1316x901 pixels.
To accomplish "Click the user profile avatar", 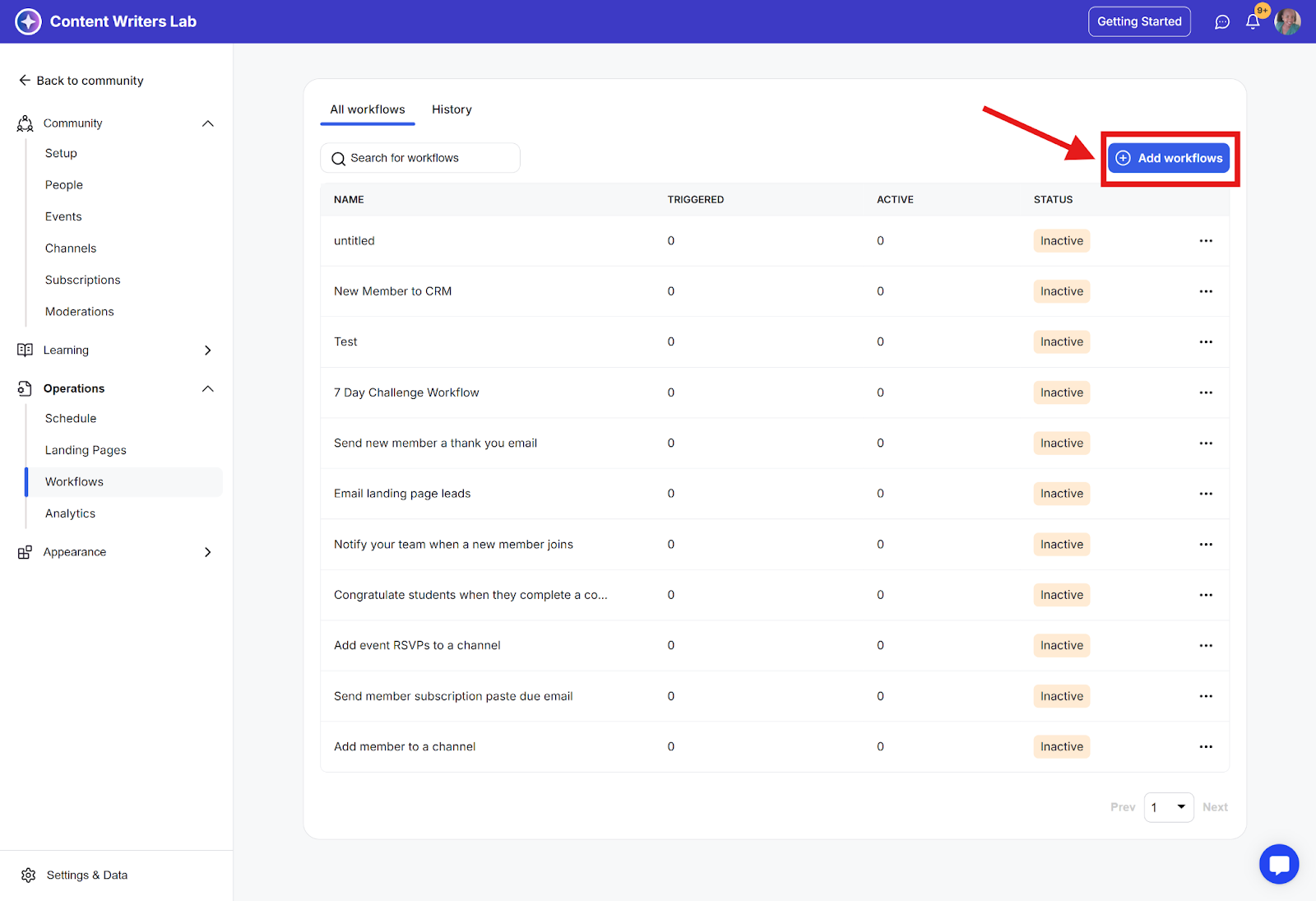I will coord(1287,22).
